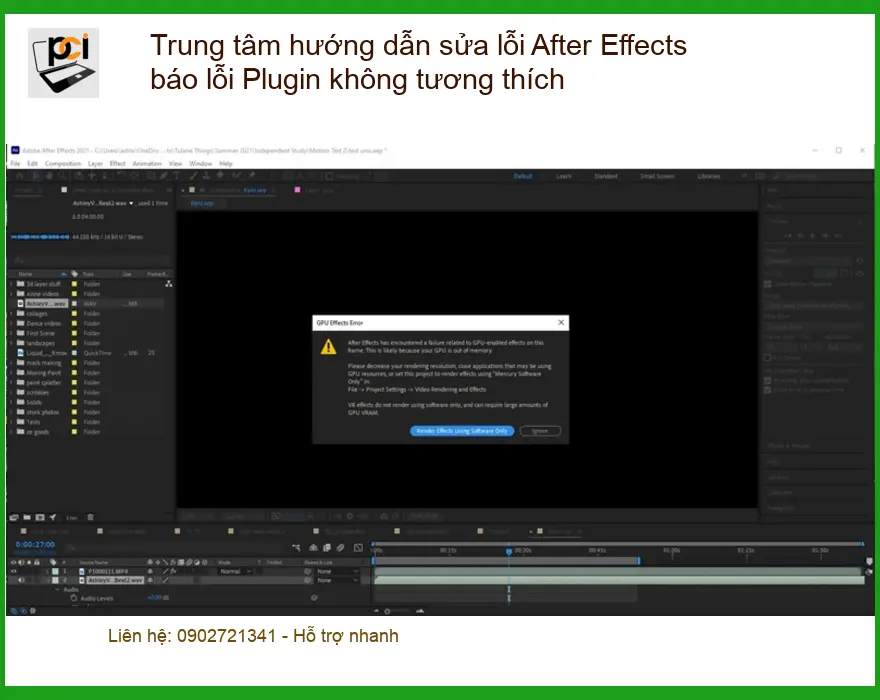Viewport: 880px width, 700px height.
Task: Click the Audio Levels stopwatch
Action: 74,598
